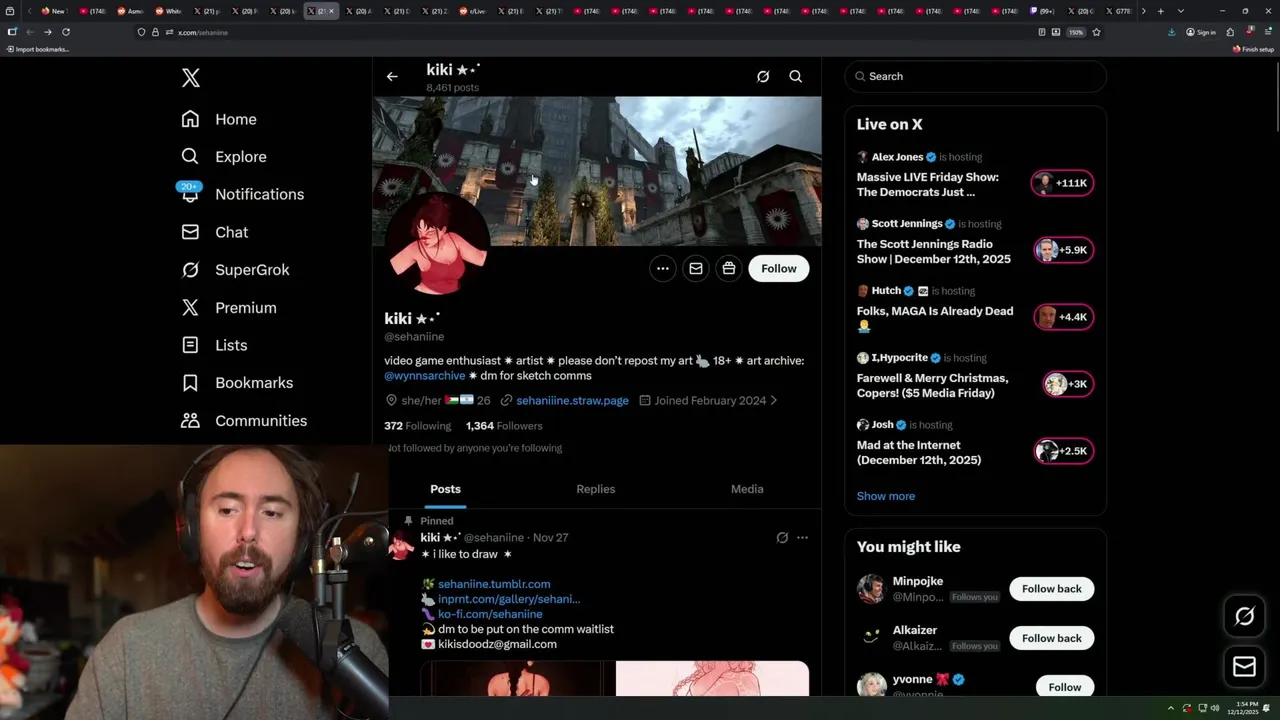Switch to the Posts tab
This screenshot has width=1280, height=720.
click(x=445, y=489)
